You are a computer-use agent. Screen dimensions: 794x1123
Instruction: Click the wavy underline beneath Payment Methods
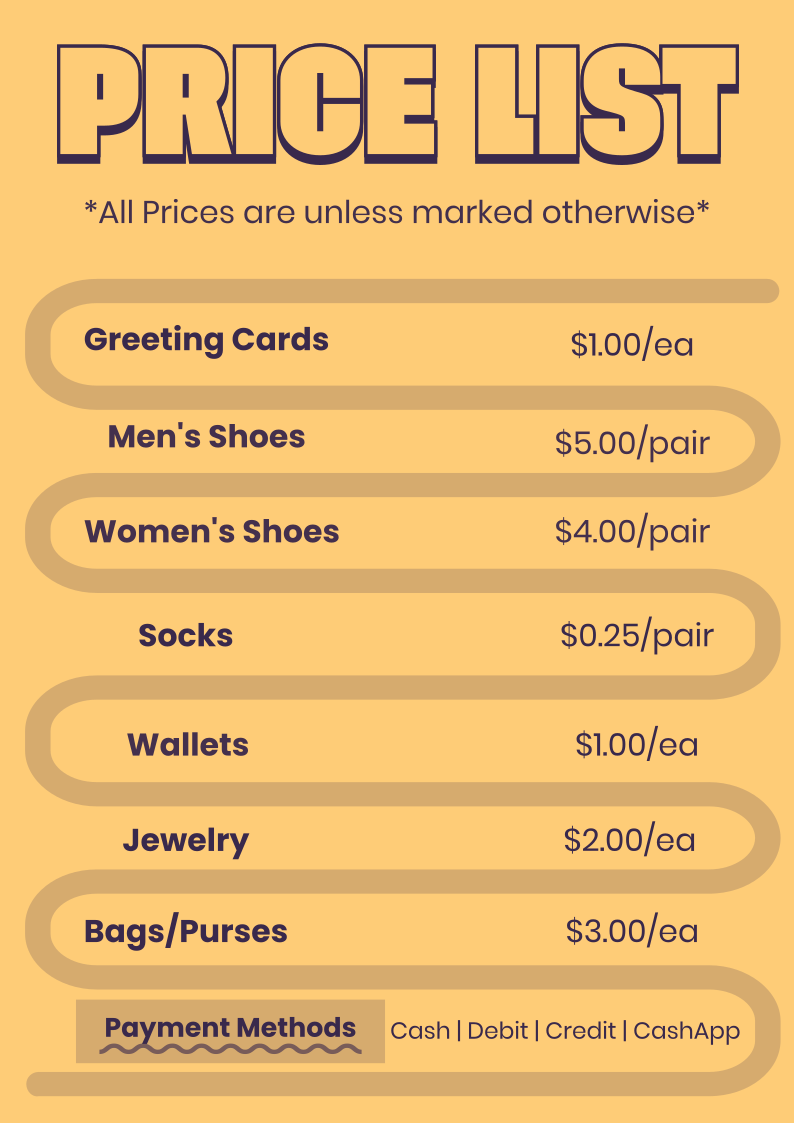pos(230,1049)
